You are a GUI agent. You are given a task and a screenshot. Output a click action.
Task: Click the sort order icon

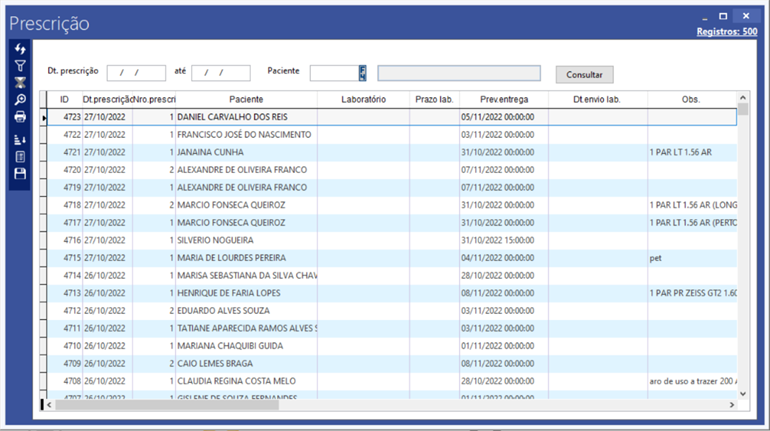[x=20, y=140]
